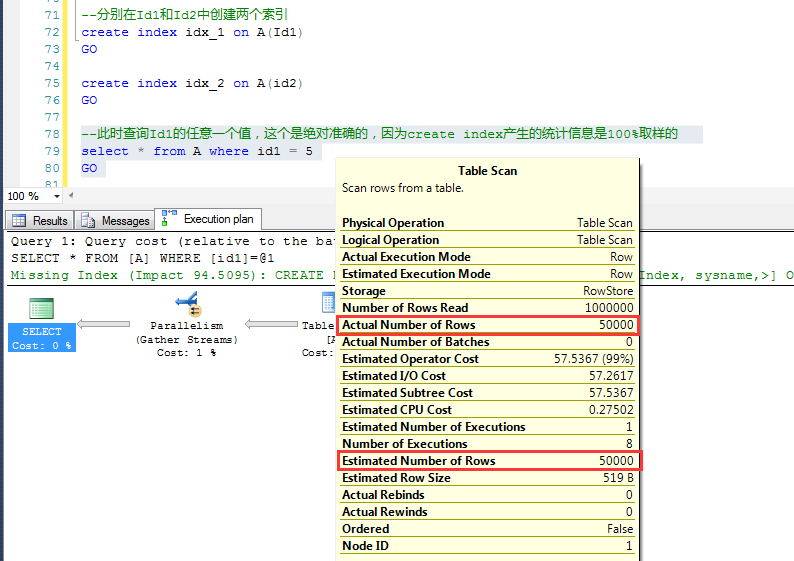The image size is (794, 561).
Task: Click the Estimated Number of Executions row
Action: tap(488, 427)
